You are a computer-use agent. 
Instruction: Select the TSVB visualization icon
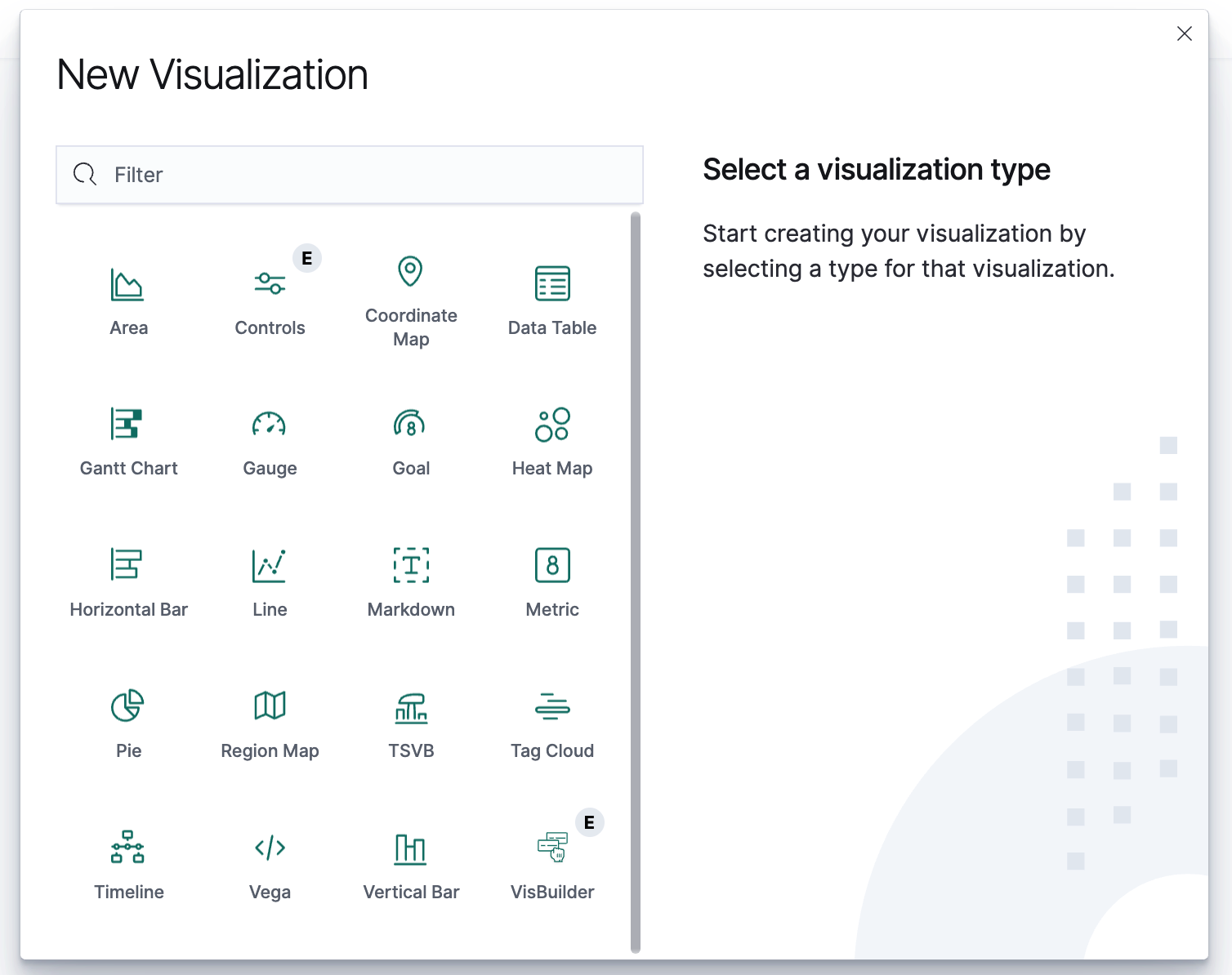[411, 708]
